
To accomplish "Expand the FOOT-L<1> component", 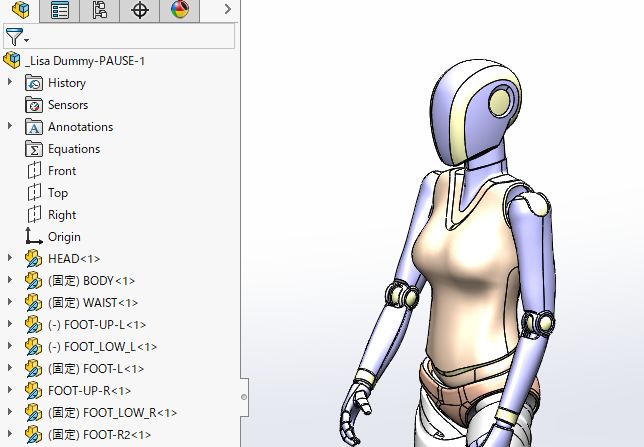I will (10, 368).
